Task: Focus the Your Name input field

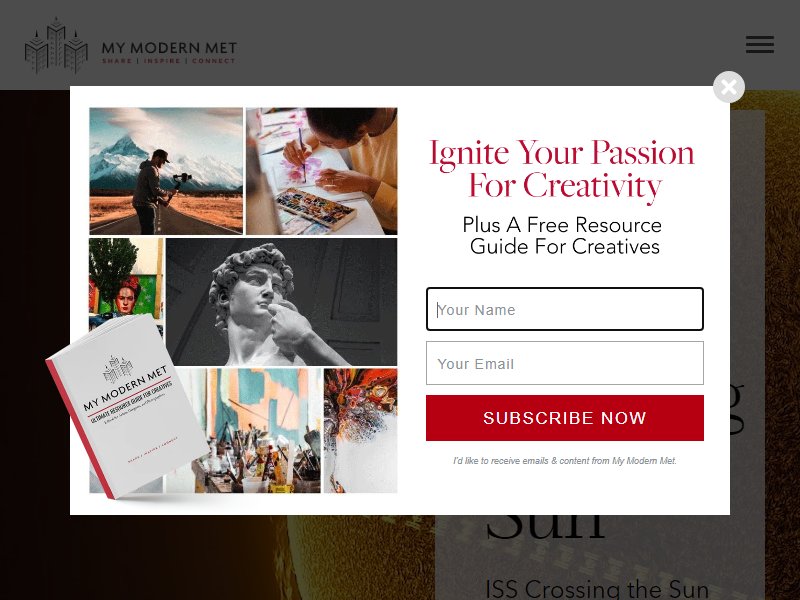Action: tap(565, 309)
